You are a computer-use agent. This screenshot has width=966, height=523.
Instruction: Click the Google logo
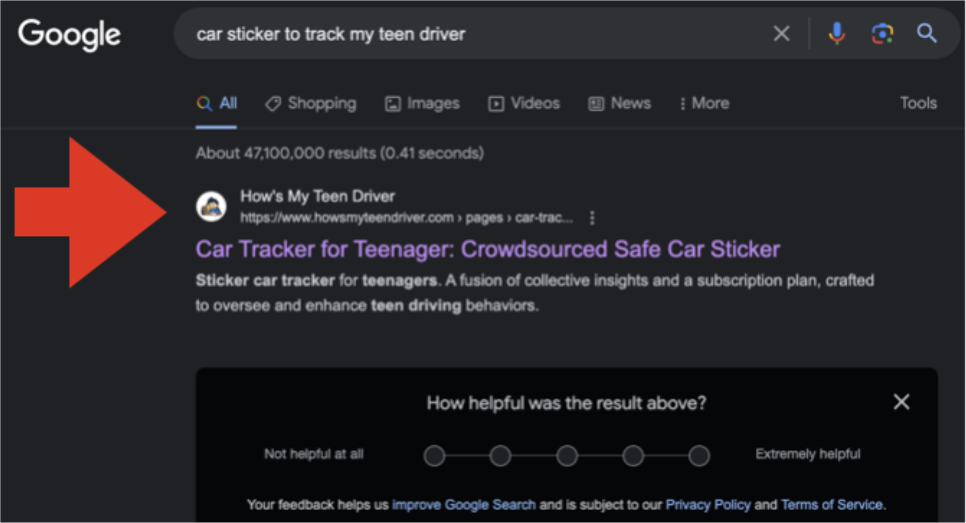(69, 35)
